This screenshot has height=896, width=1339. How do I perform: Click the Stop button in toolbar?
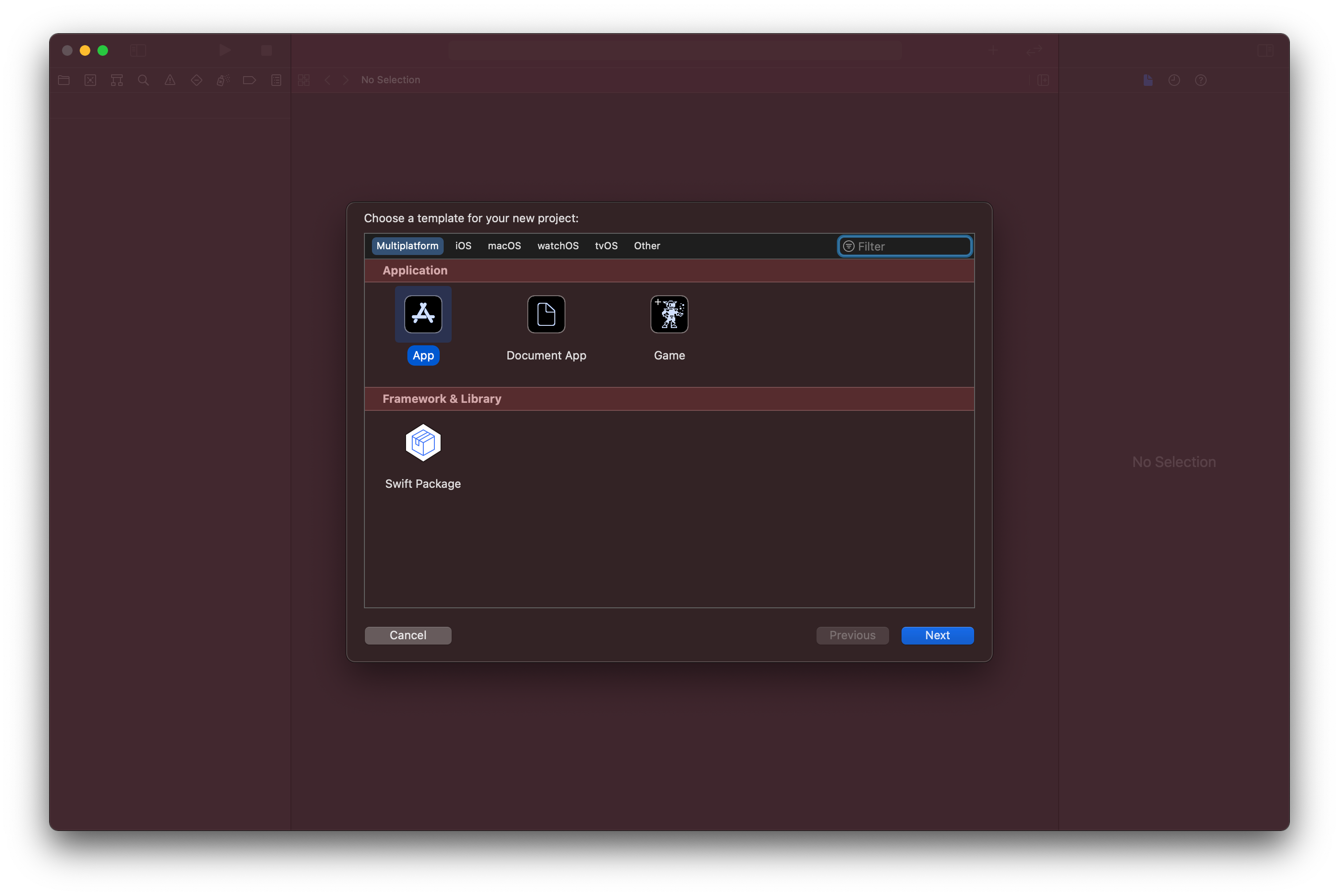tap(266, 50)
